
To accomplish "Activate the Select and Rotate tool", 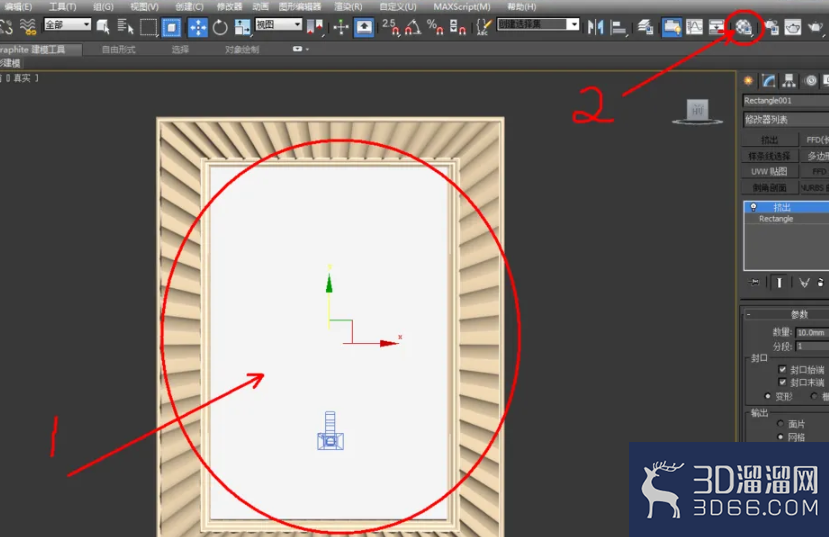I will pos(220,27).
